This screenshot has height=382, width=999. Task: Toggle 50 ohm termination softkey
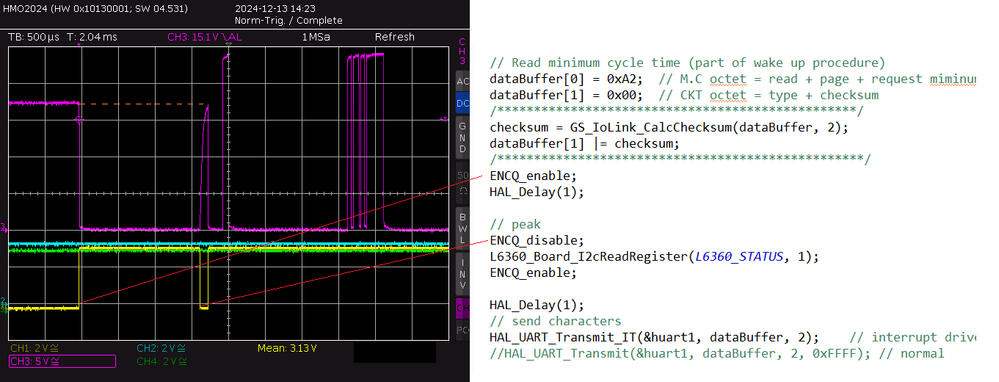463,181
